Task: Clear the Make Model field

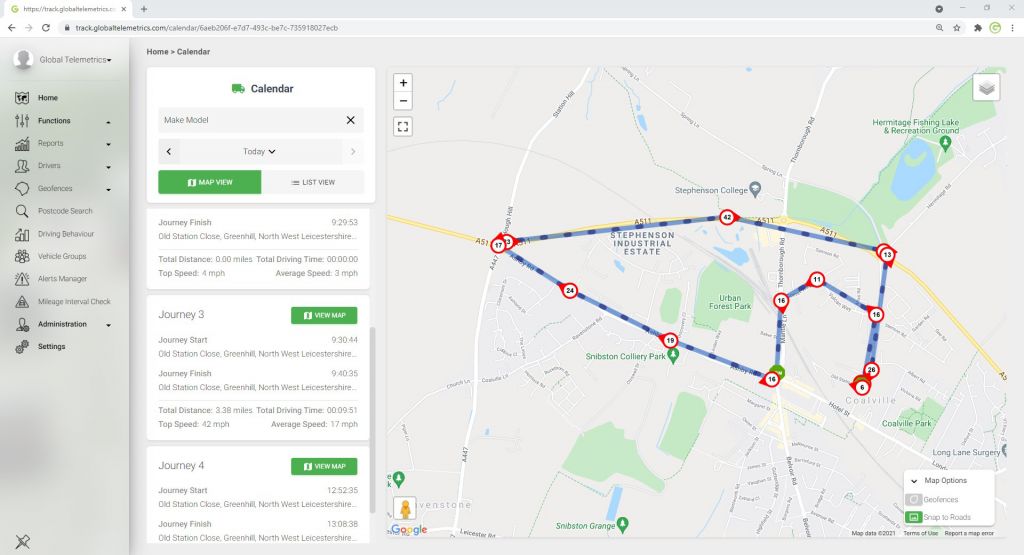Action: 350,120
